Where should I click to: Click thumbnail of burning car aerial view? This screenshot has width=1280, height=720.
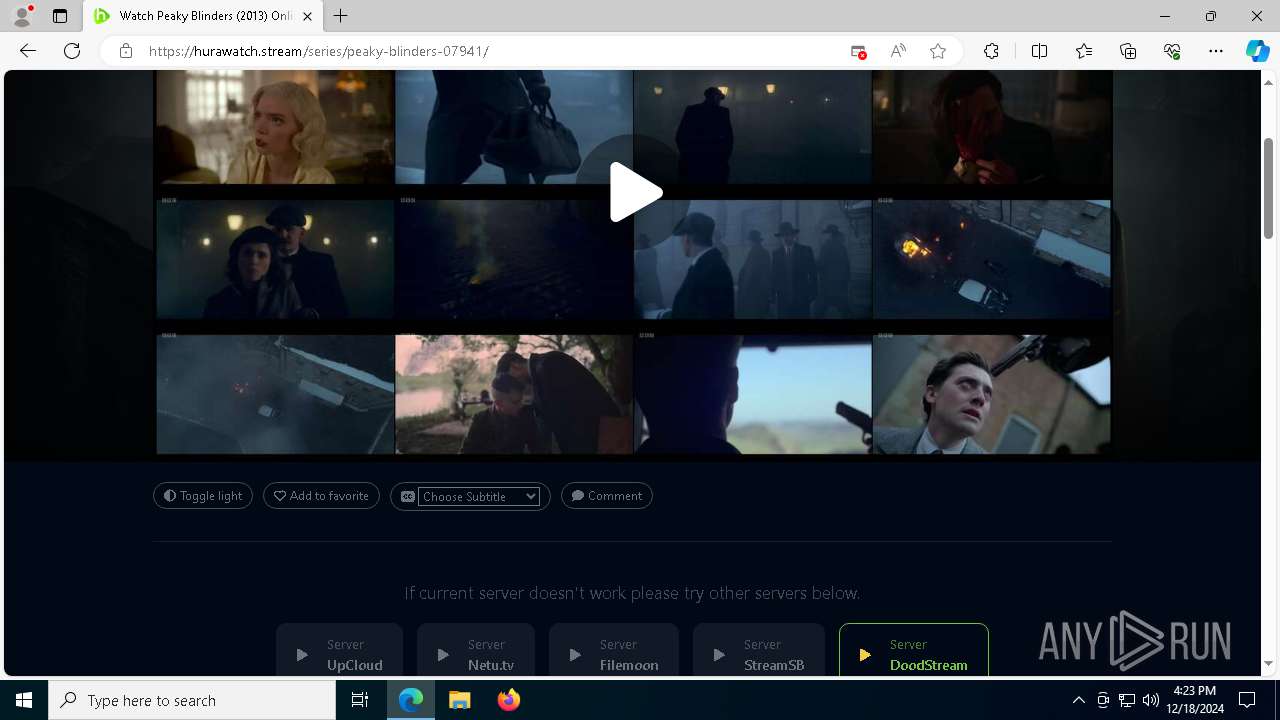click(991, 258)
